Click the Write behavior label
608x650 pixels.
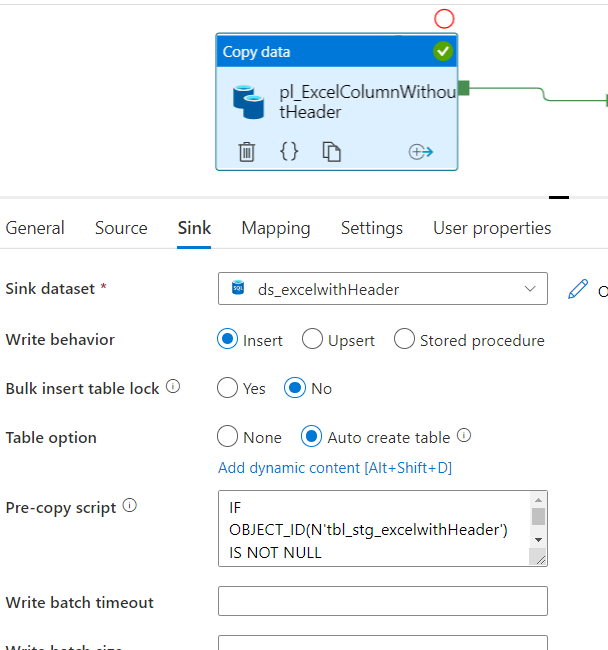[60, 340]
